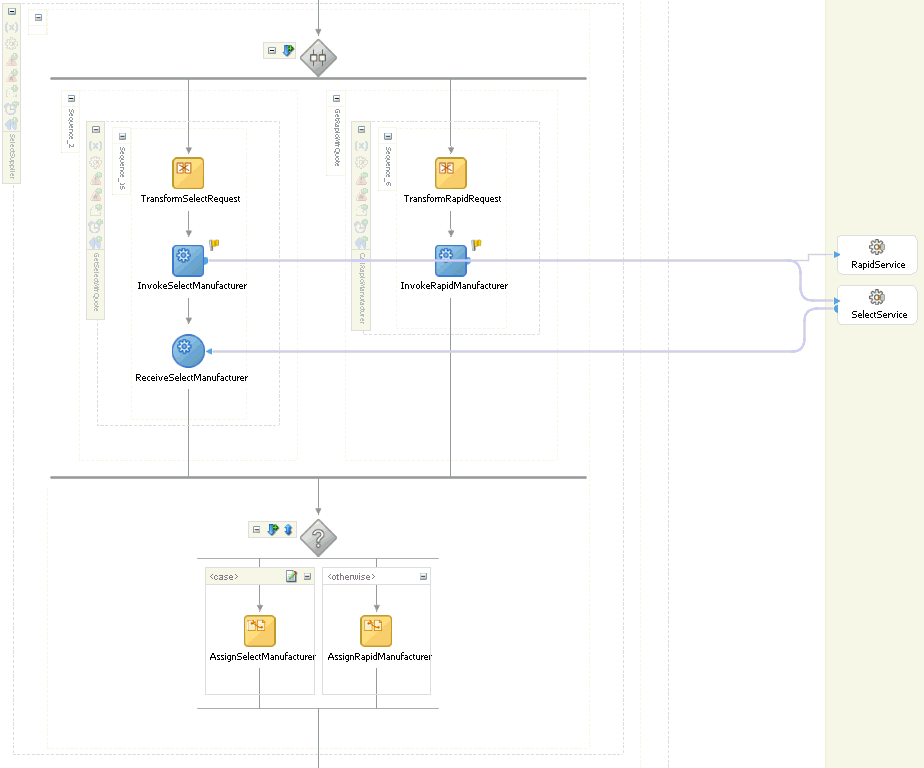Collapse the Sequence_2 scope
The width and height of the screenshot is (924, 768).
click(x=69, y=98)
